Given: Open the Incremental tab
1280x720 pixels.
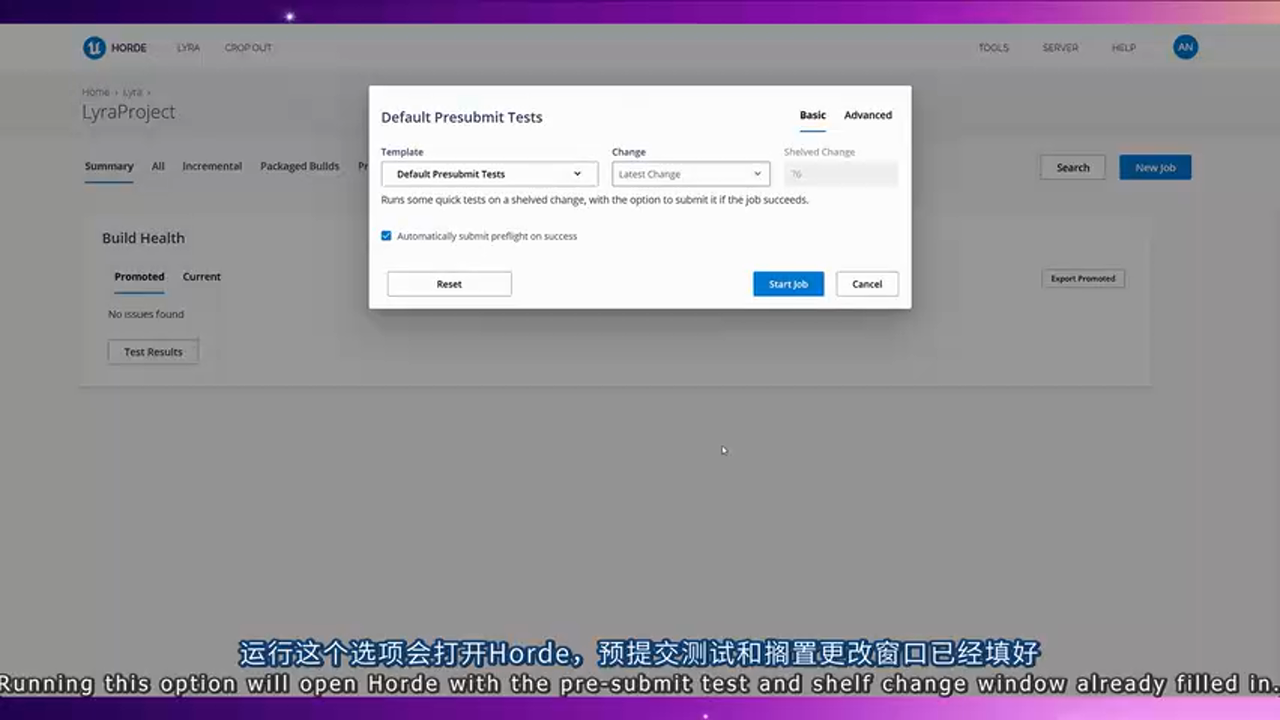Looking at the screenshot, I should pos(211,166).
